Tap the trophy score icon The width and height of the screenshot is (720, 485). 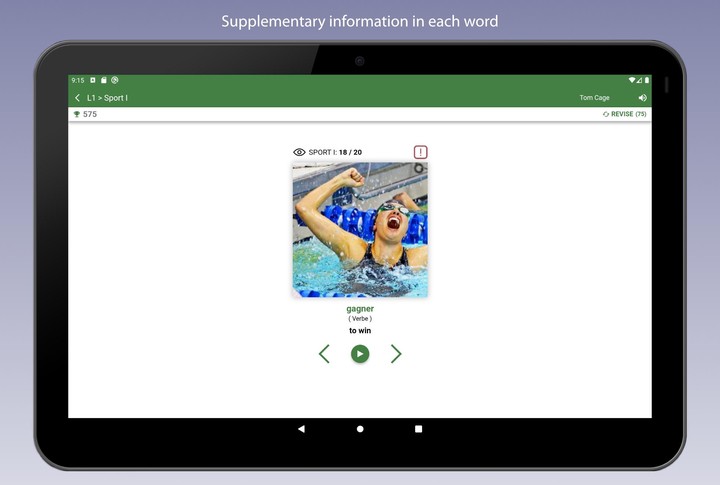77,115
